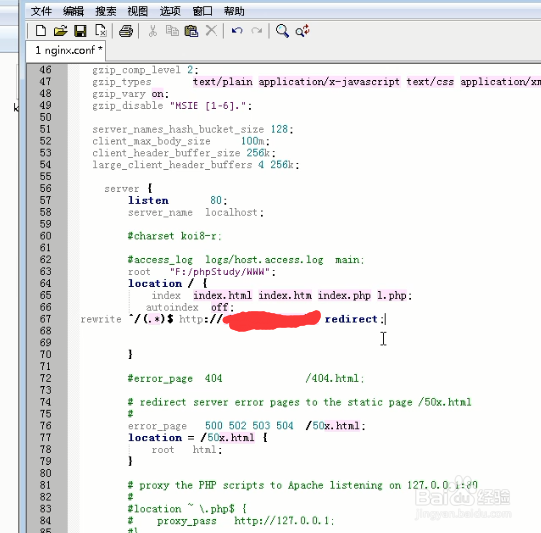The width and height of the screenshot is (541, 533).
Task: Open the 文件 menu
Action: 41,11
